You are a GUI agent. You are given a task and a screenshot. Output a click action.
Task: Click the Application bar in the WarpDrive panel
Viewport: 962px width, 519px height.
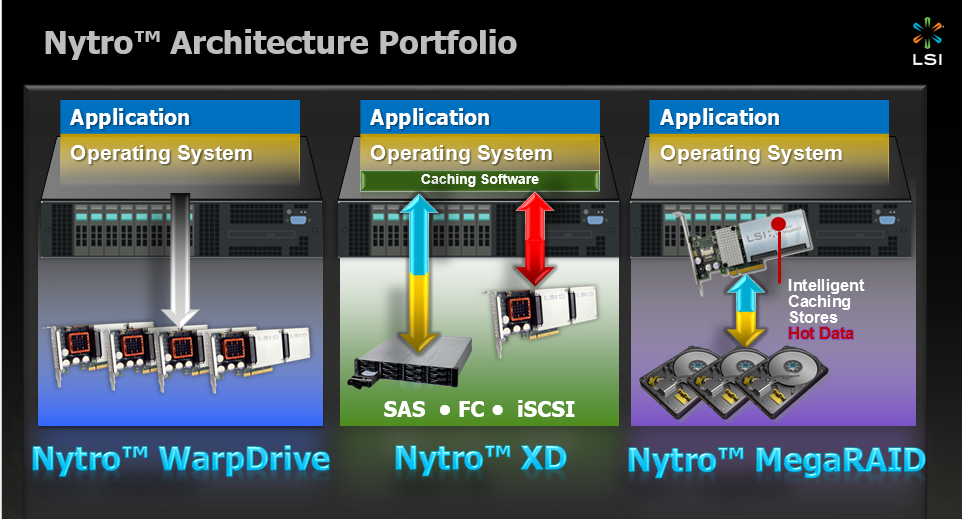181,118
